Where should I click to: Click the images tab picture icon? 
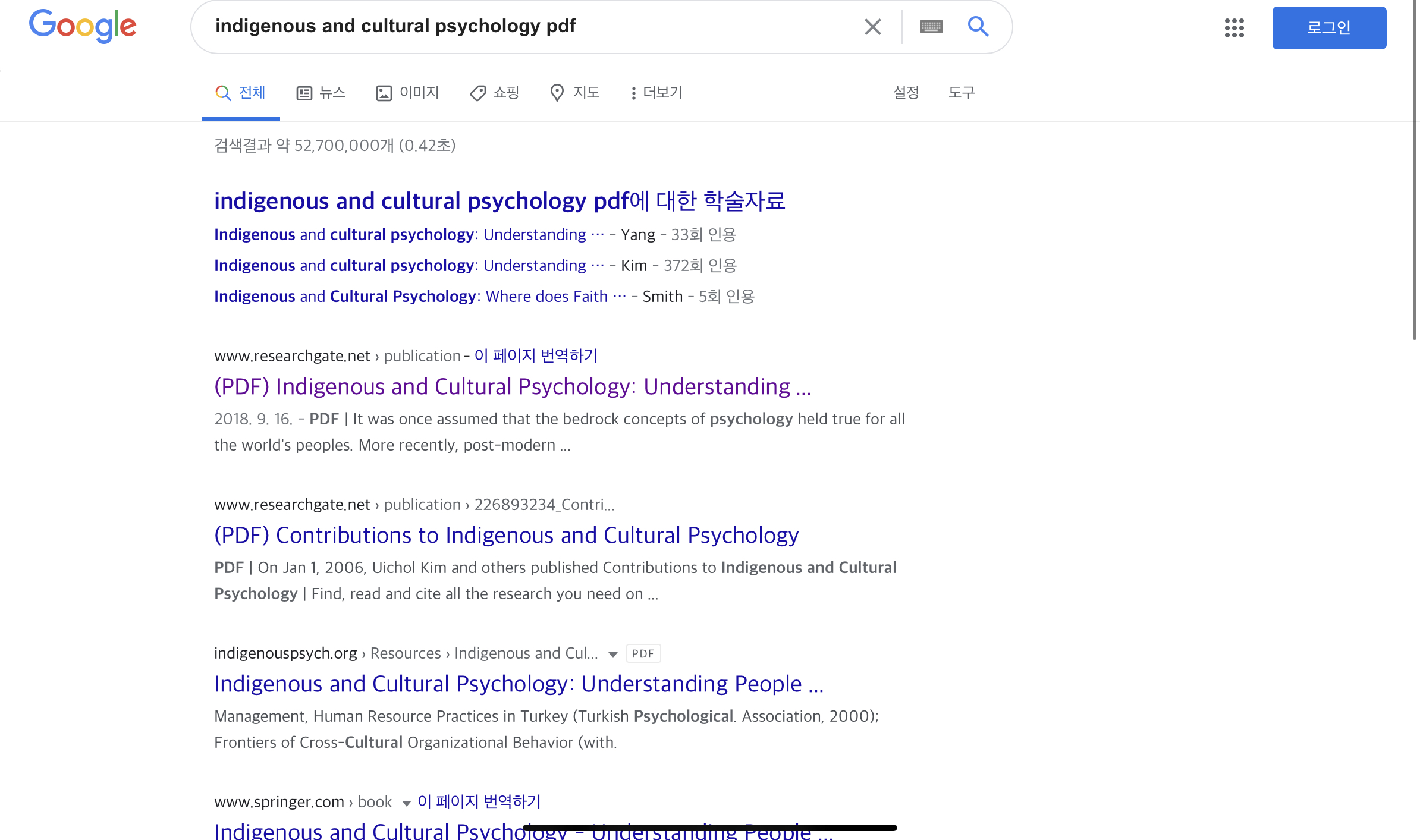coord(384,93)
